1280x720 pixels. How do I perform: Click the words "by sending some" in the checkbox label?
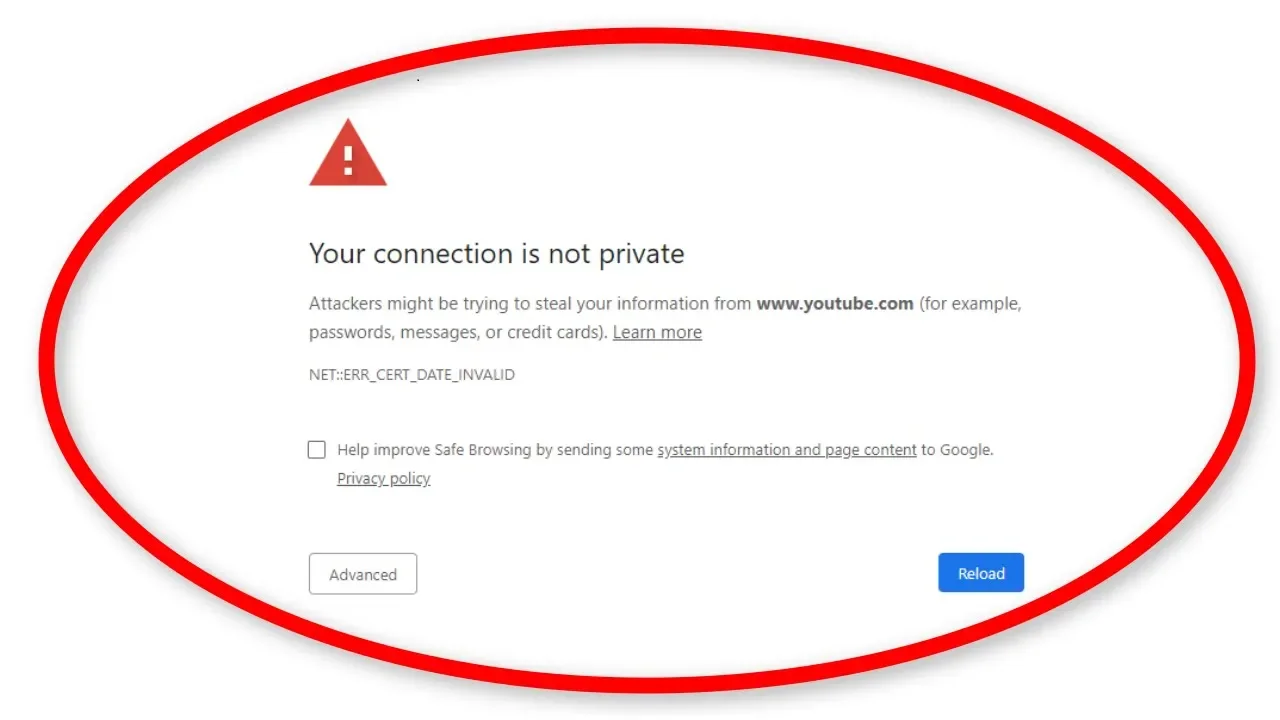point(594,450)
